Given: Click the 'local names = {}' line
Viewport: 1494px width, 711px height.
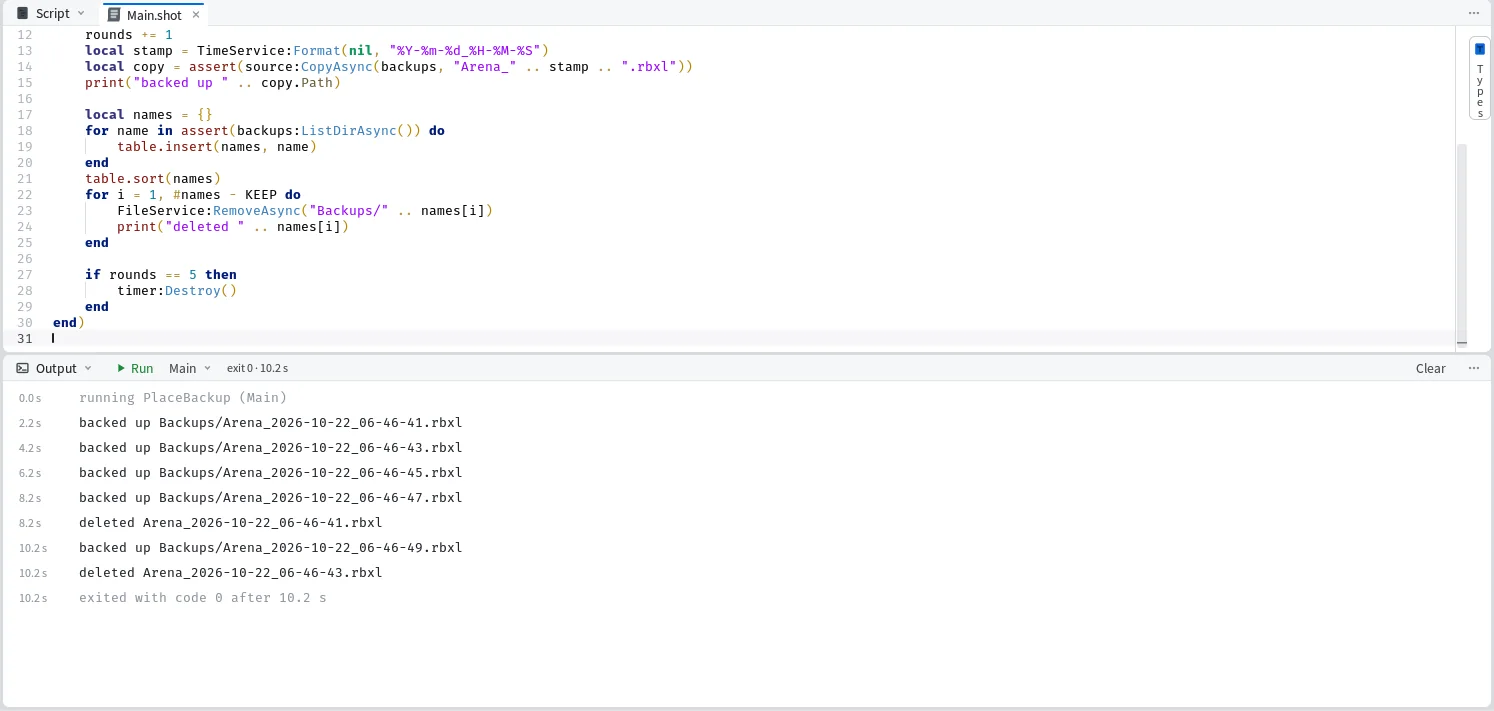Looking at the screenshot, I should click(x=149, y=114).
